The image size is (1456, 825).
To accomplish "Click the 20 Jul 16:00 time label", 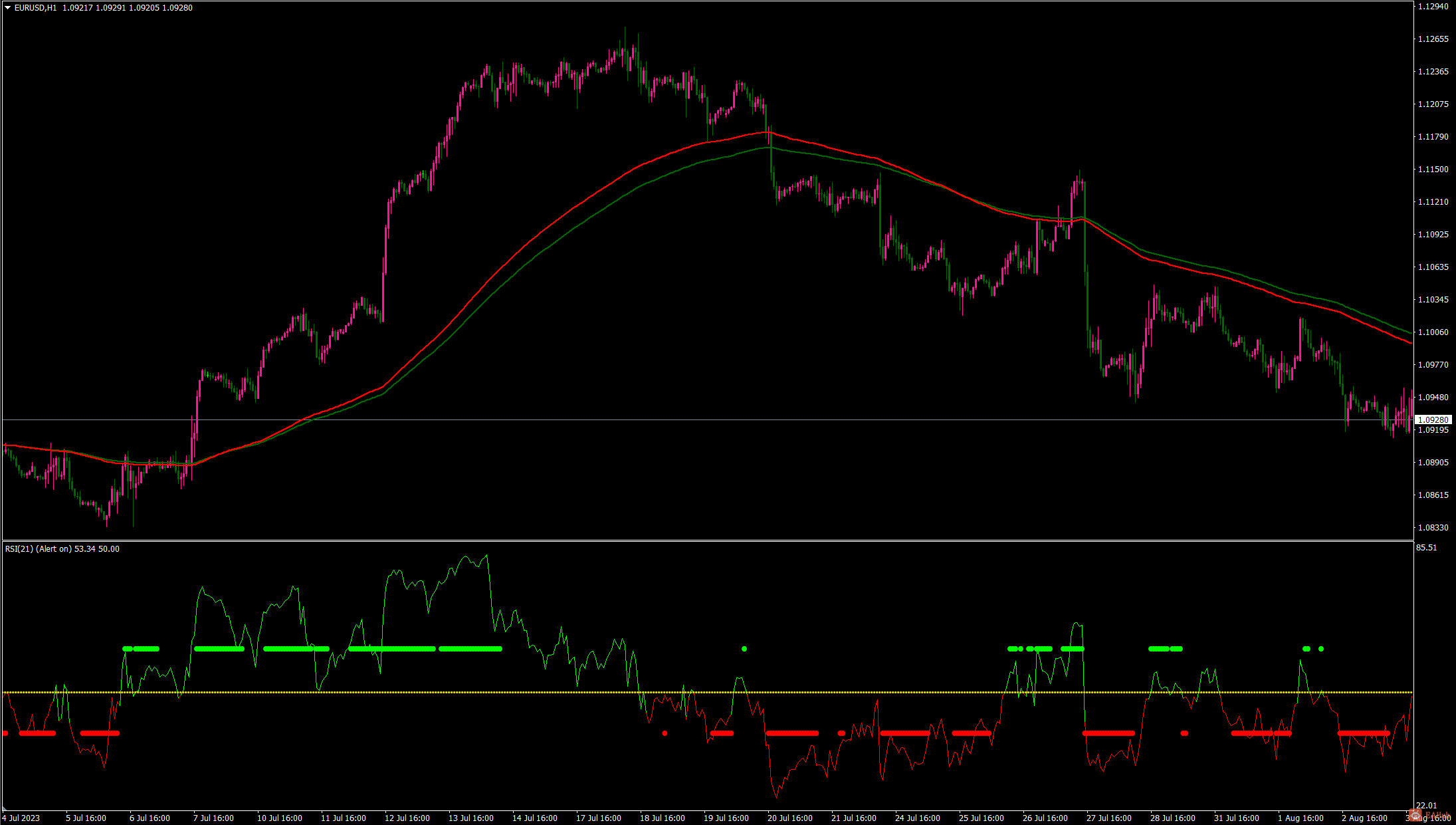I will [790, 818].
